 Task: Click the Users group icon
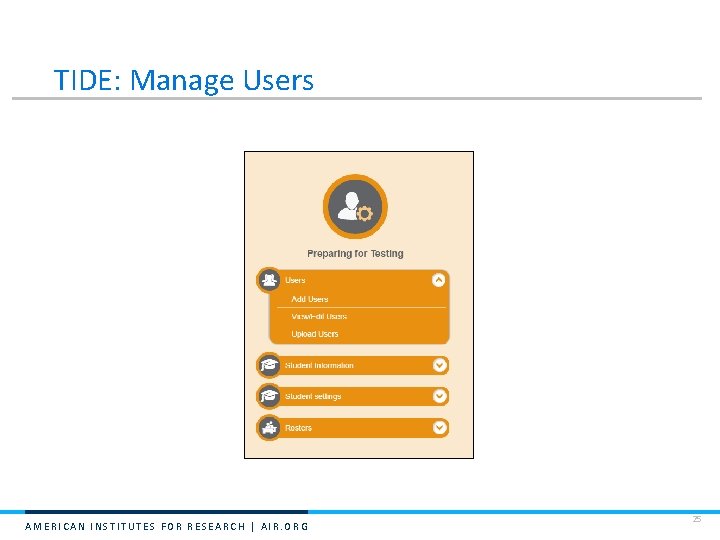coord(269,280)
